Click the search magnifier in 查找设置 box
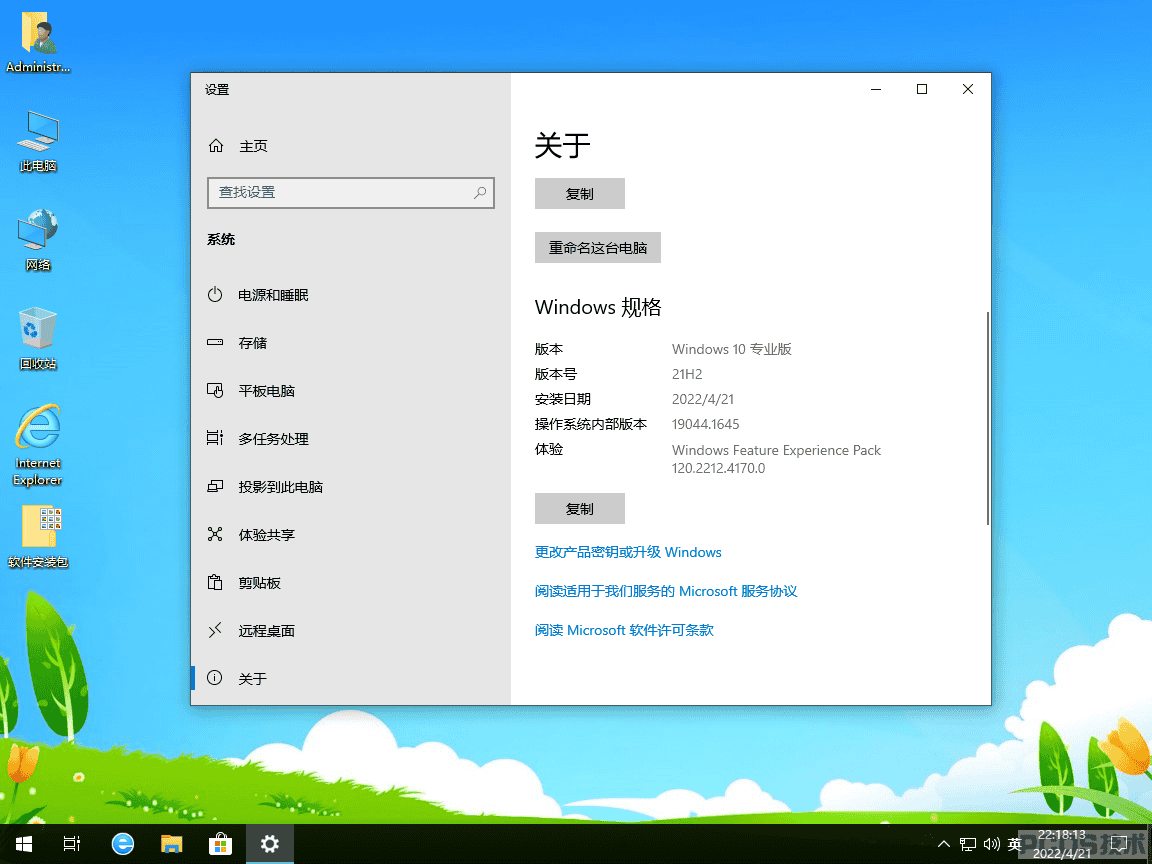 (x=480, y=192)
